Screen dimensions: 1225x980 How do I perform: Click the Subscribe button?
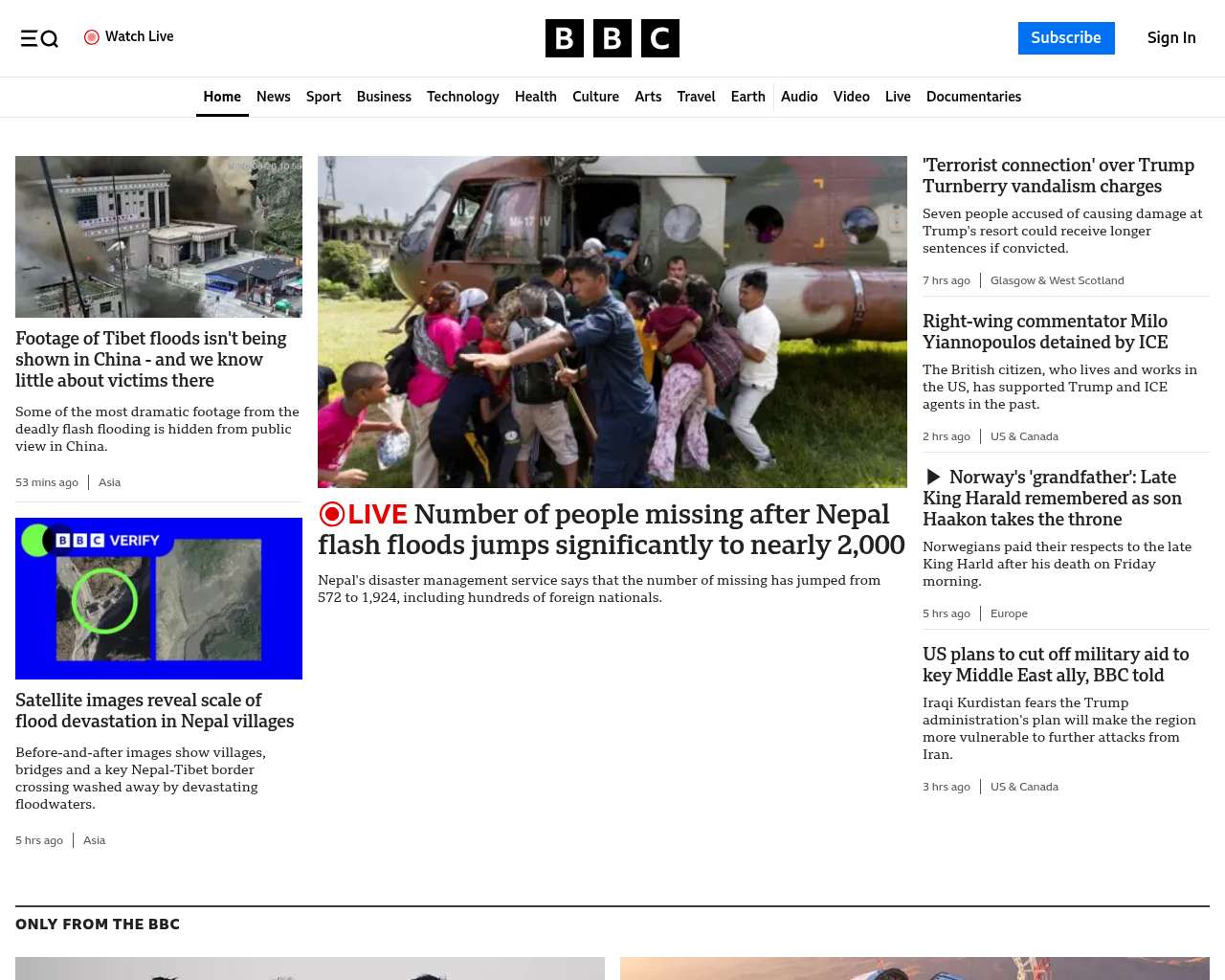coord(1066,38)
